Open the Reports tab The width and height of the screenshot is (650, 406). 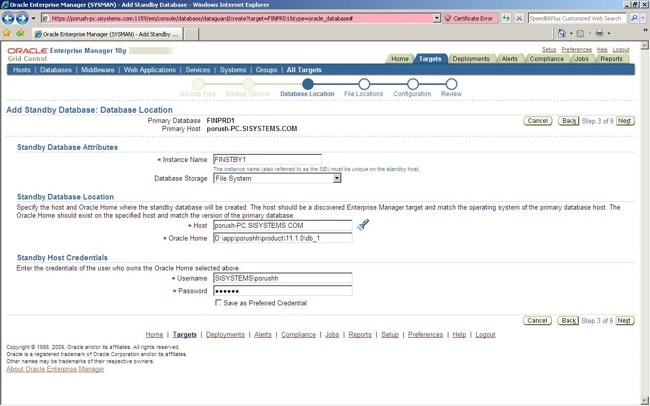[611, 59]
